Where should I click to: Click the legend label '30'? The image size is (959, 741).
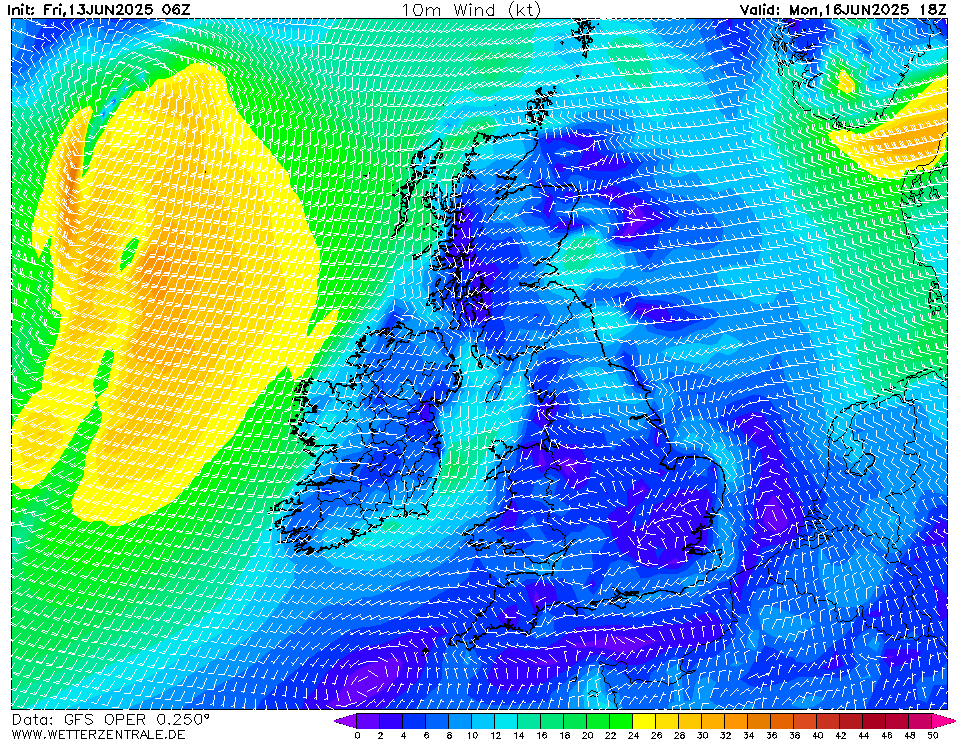pos(702,735)
